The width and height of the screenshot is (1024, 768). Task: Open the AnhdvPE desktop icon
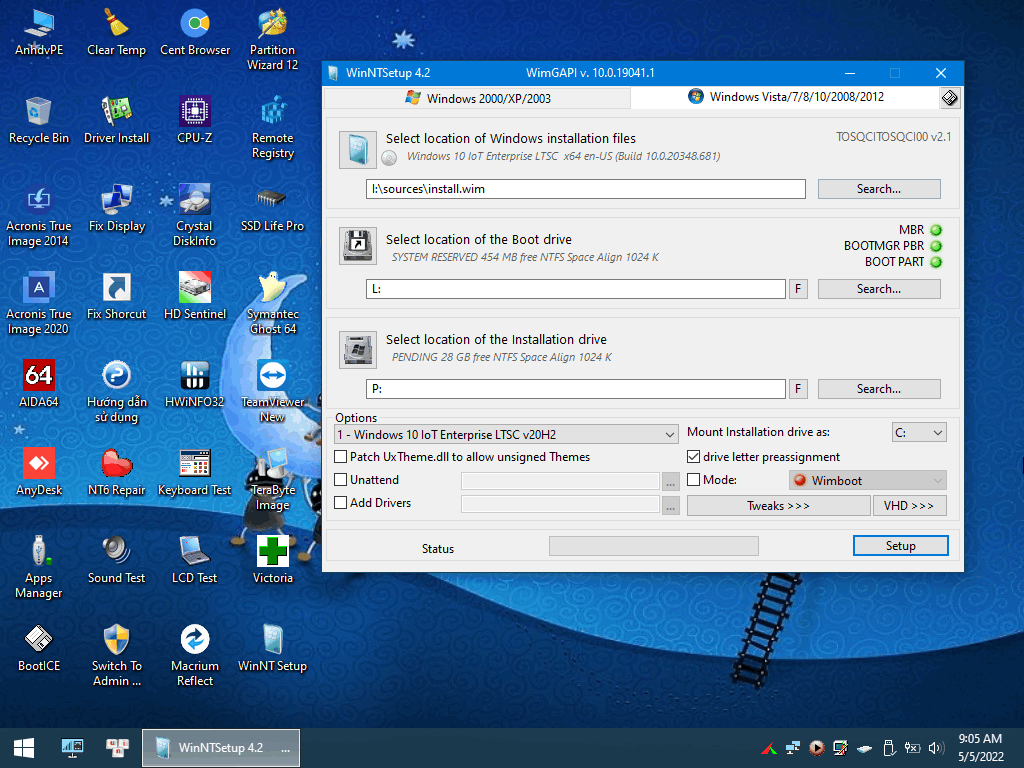click(39, 33)
